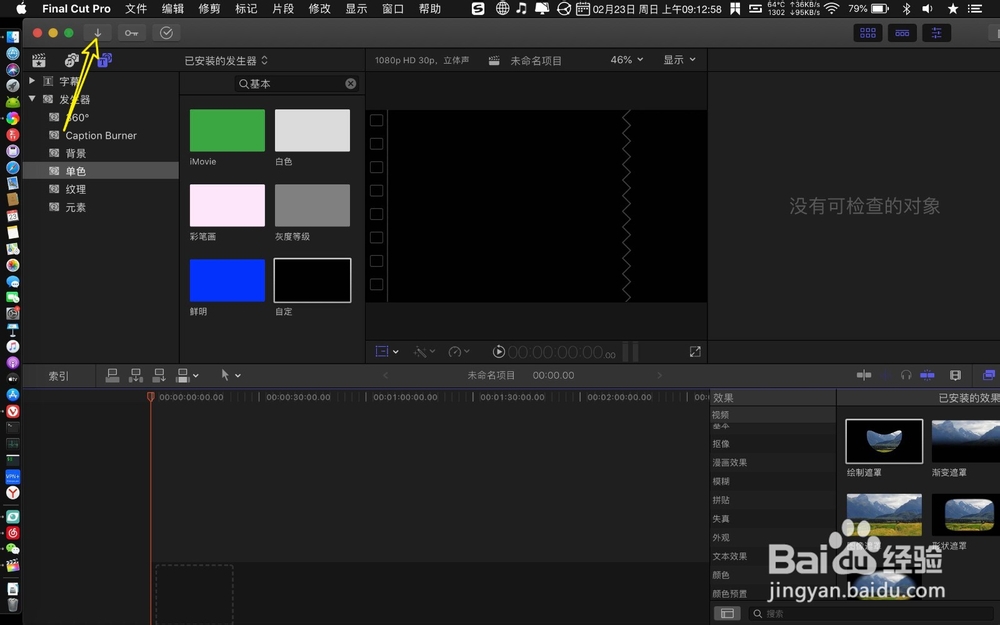Open the 修改 menu

pyautogui.click(x=319, y=8)
